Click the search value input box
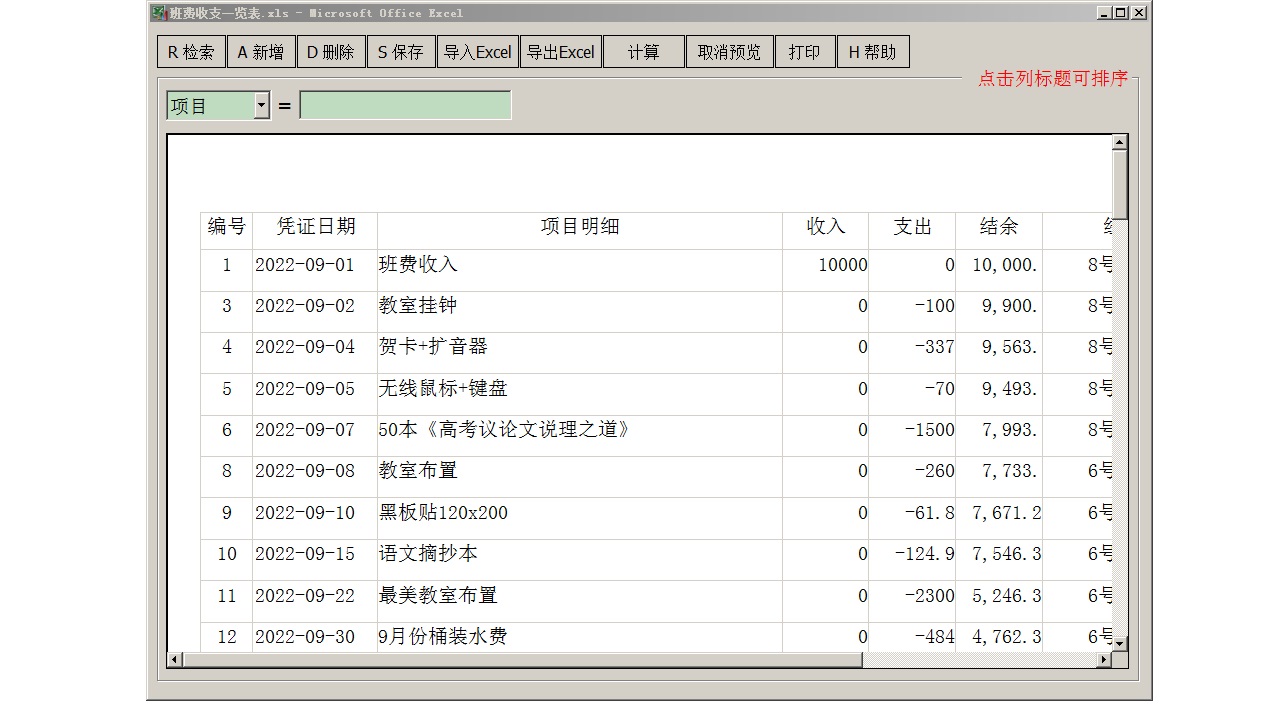This screenshot has height=720, width=1280. [x=405, y=104]
